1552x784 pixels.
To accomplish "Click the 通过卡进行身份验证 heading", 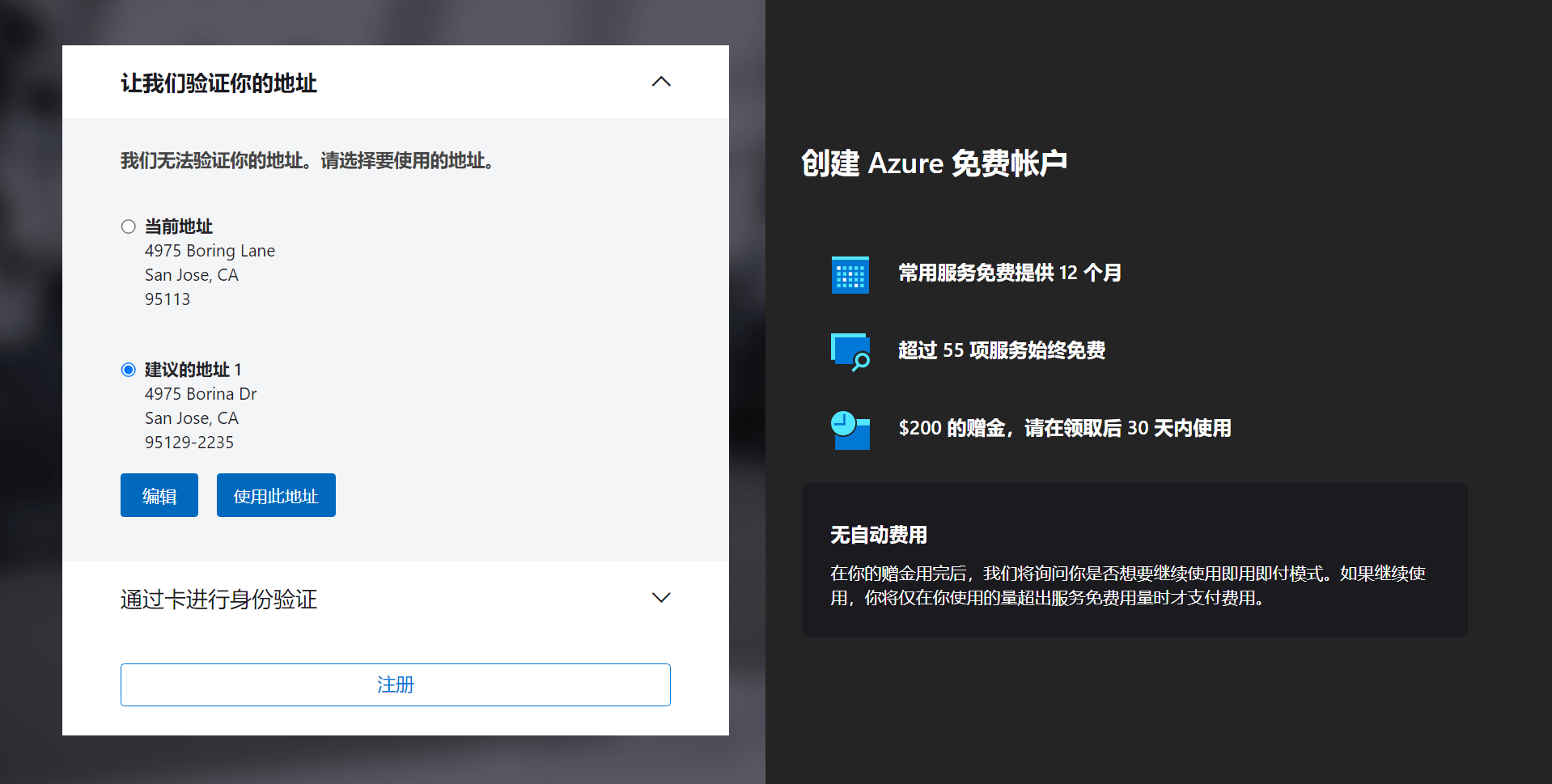I will tap(218, 599).
